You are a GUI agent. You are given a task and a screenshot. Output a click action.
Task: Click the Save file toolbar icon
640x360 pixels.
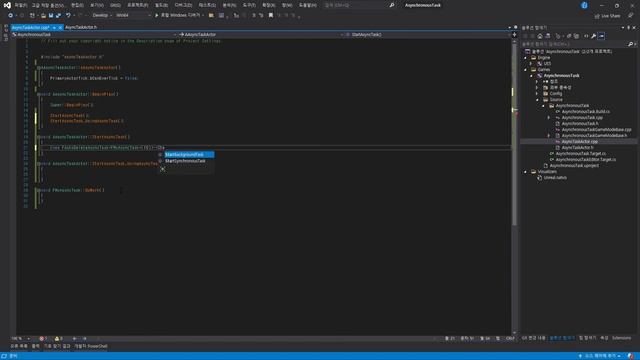[51, 15]
